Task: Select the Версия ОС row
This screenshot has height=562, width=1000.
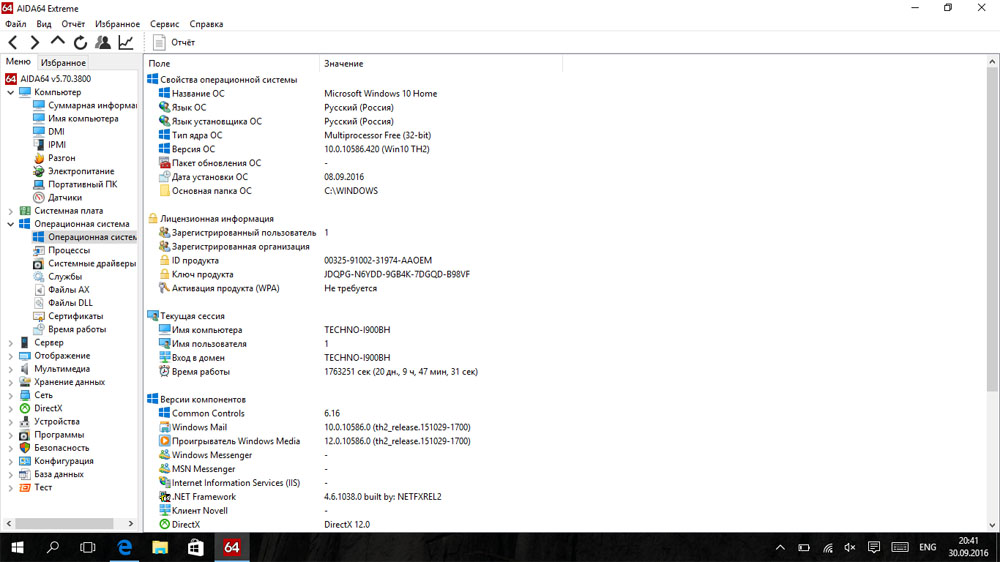Action: coord(294,149)
